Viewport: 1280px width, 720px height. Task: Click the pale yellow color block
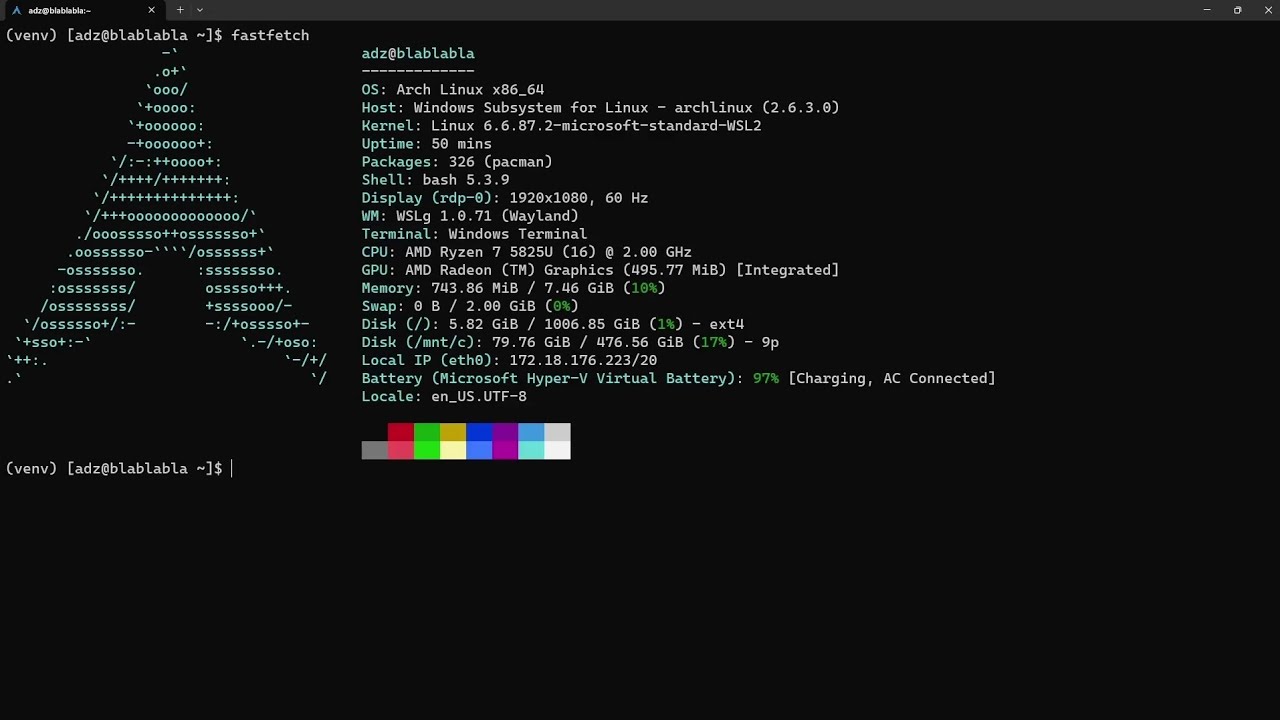(453, 450)
